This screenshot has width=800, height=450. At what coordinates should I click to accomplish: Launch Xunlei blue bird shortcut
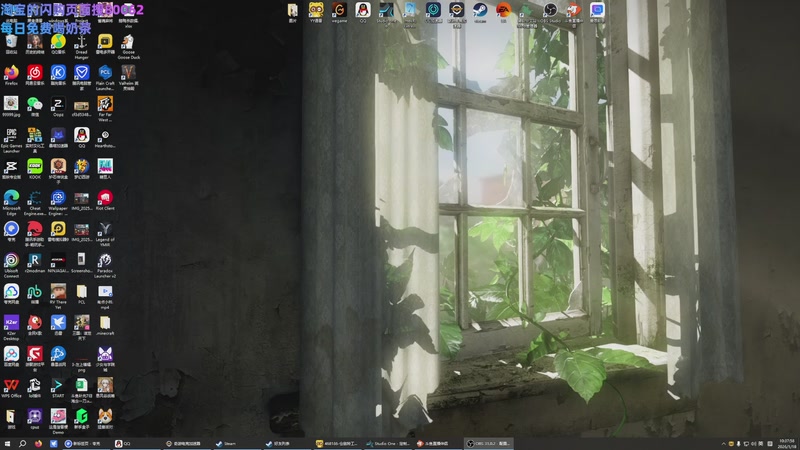pyautogui.click(x=58, y=324)
